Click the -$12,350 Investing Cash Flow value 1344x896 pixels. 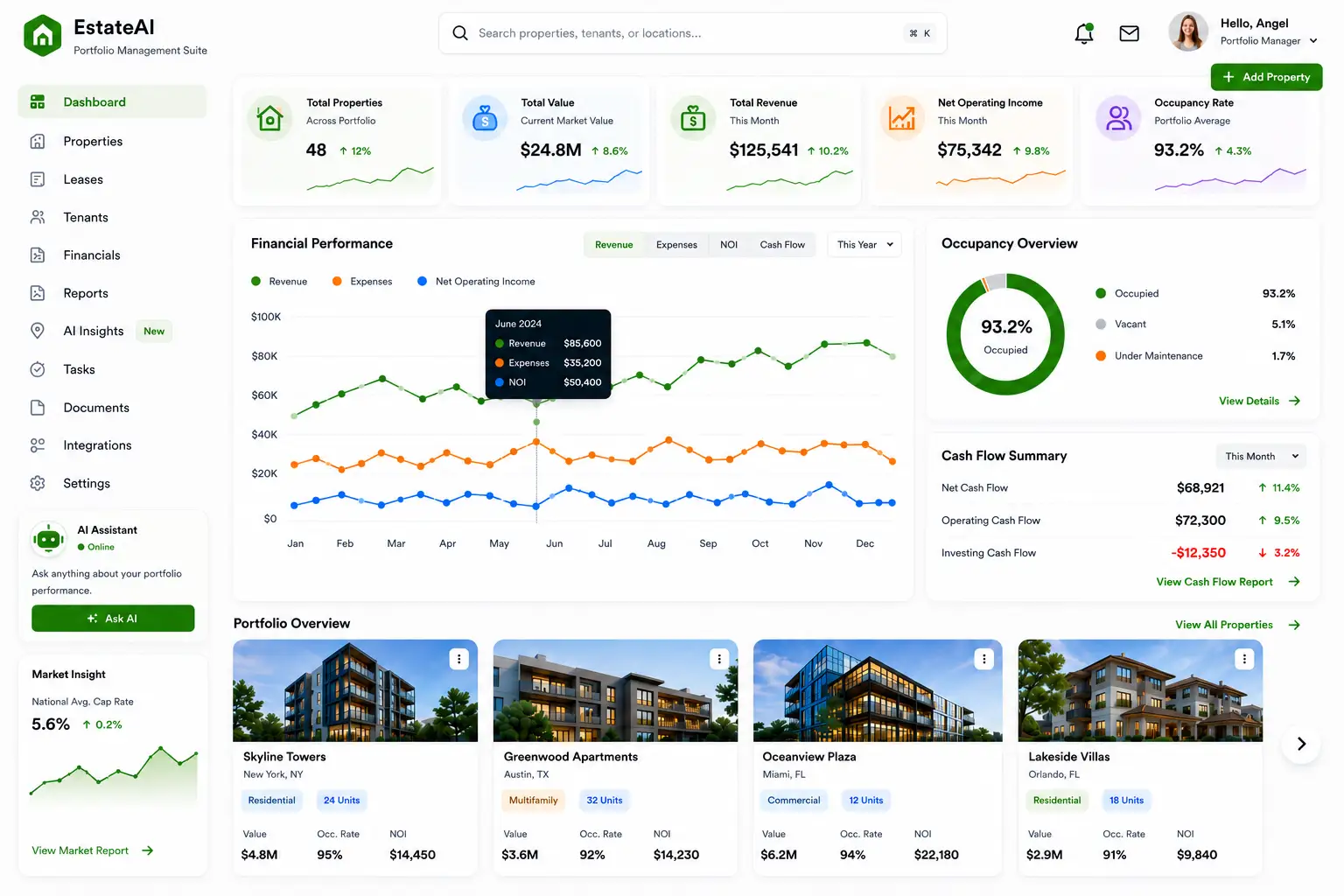pyautogui.click(x=1199, y=553)
